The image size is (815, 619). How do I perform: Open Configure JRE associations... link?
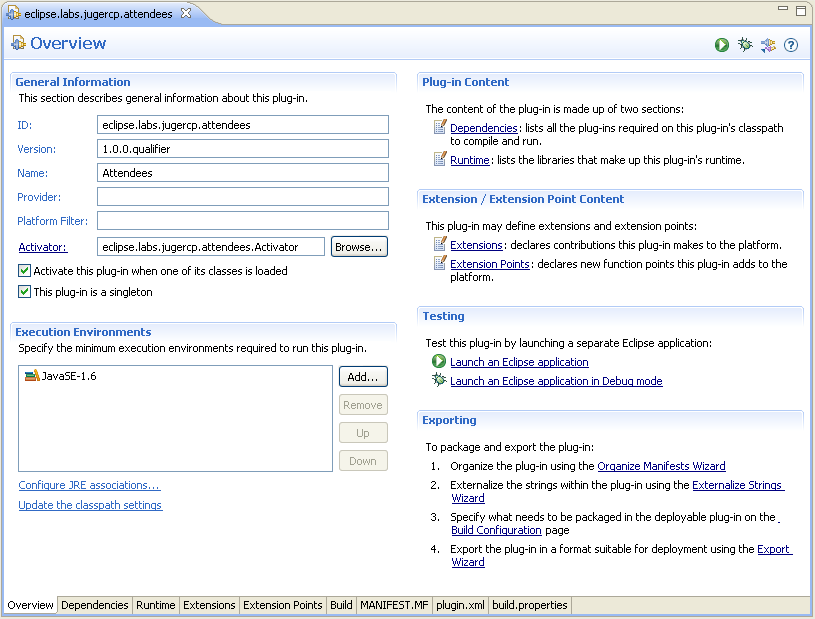89,485
